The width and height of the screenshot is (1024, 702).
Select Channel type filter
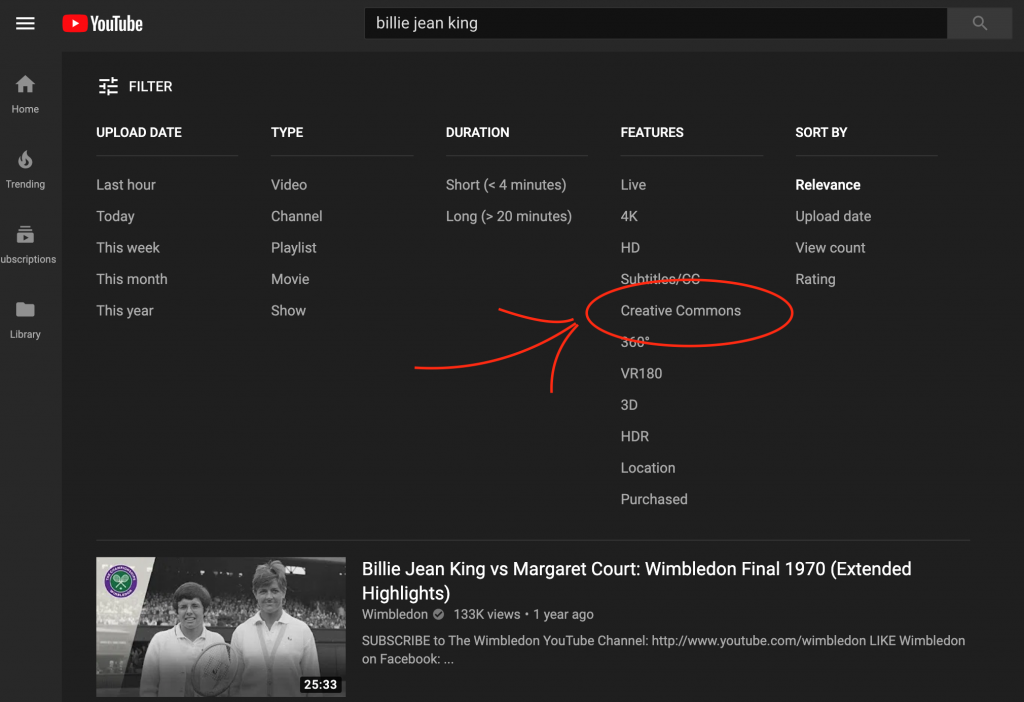(296, 216)
